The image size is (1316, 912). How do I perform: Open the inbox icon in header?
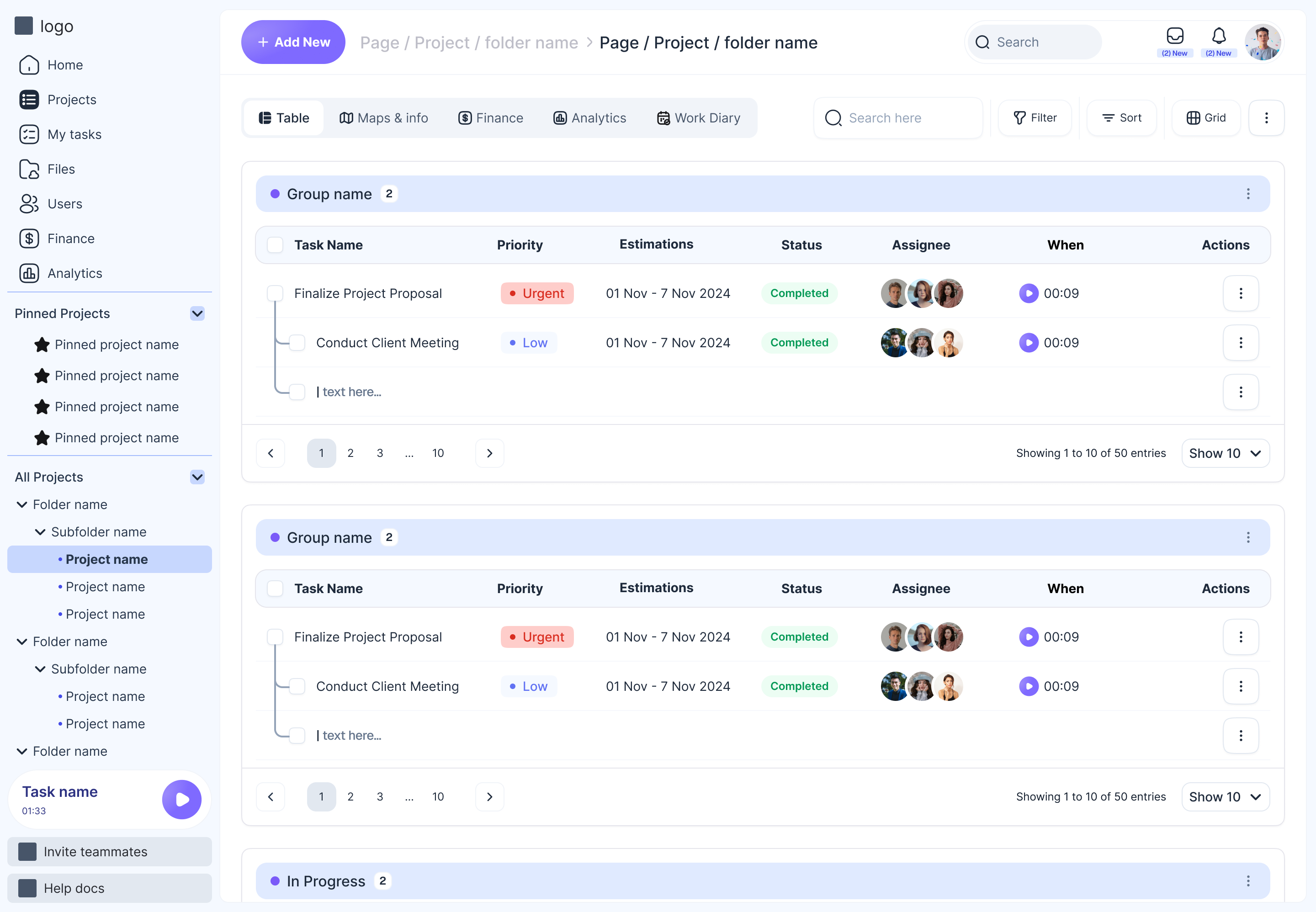pos(1175,36)
